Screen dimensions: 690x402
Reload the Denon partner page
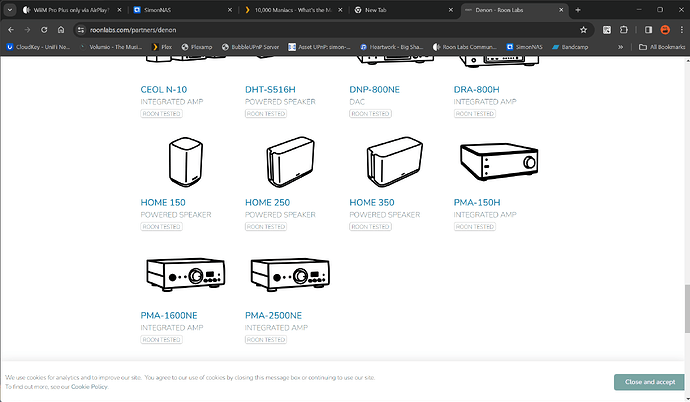click(x=44, y=30)
